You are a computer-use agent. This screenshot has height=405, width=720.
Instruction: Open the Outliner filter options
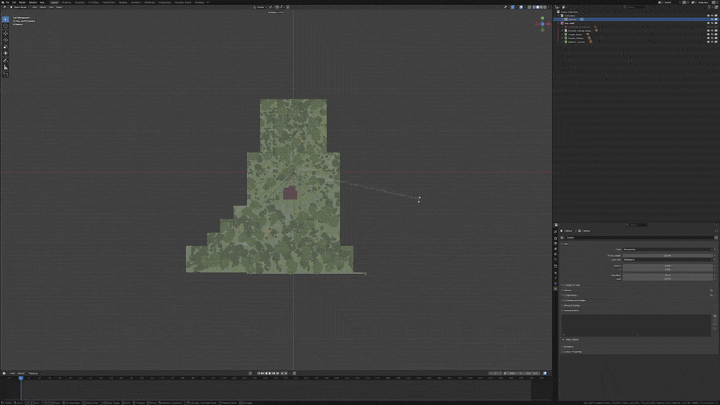[709, 7]
